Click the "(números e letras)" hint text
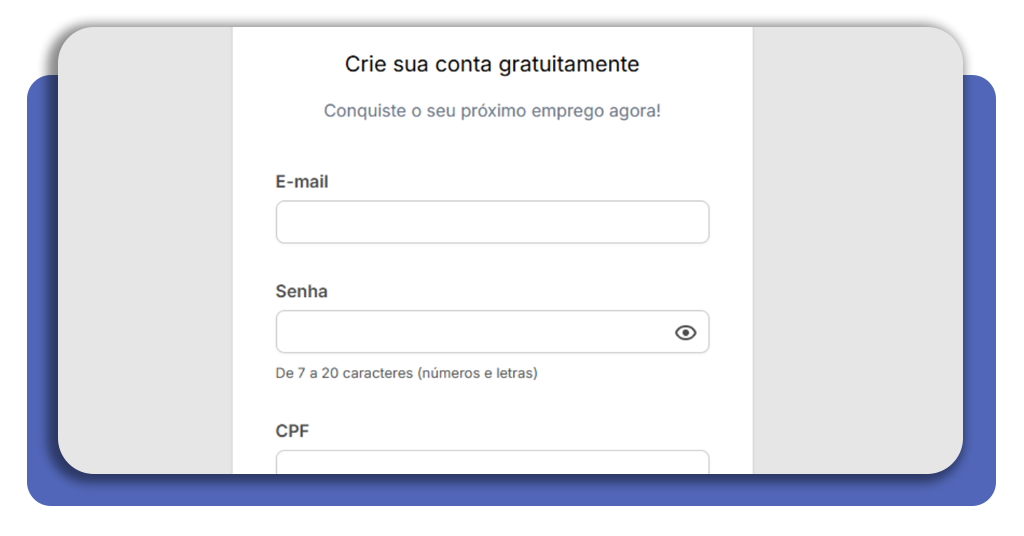The image size is (1024, 536). (478, 374)
